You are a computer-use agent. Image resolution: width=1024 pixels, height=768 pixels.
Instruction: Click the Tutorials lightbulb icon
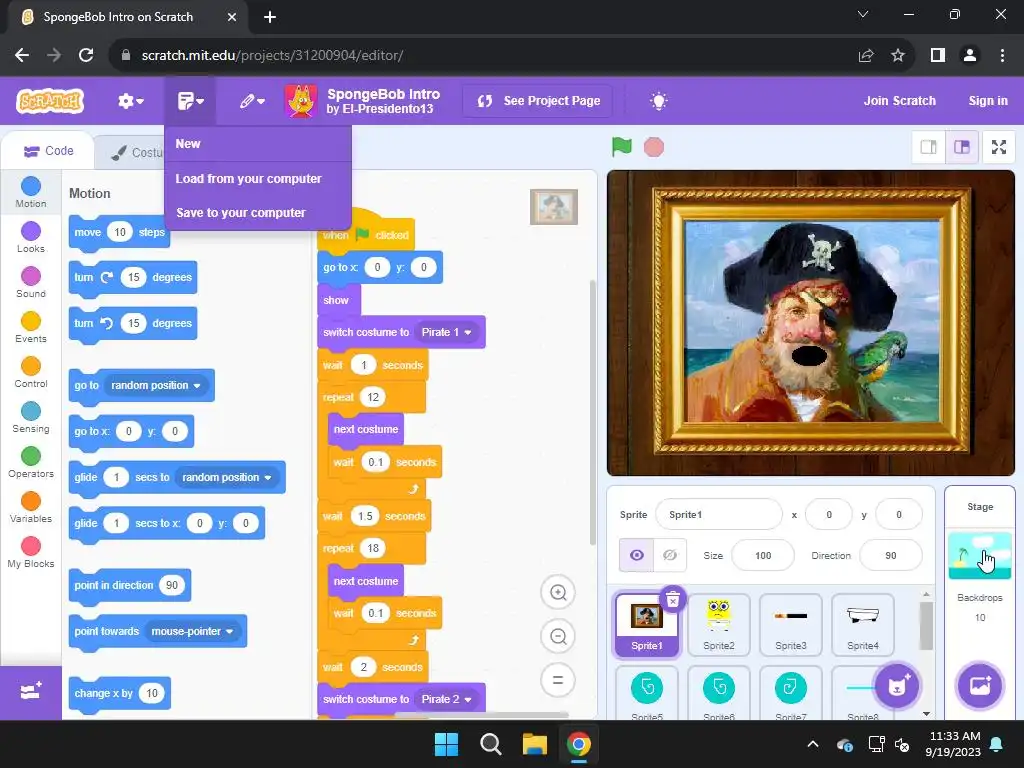click(658, 101)
